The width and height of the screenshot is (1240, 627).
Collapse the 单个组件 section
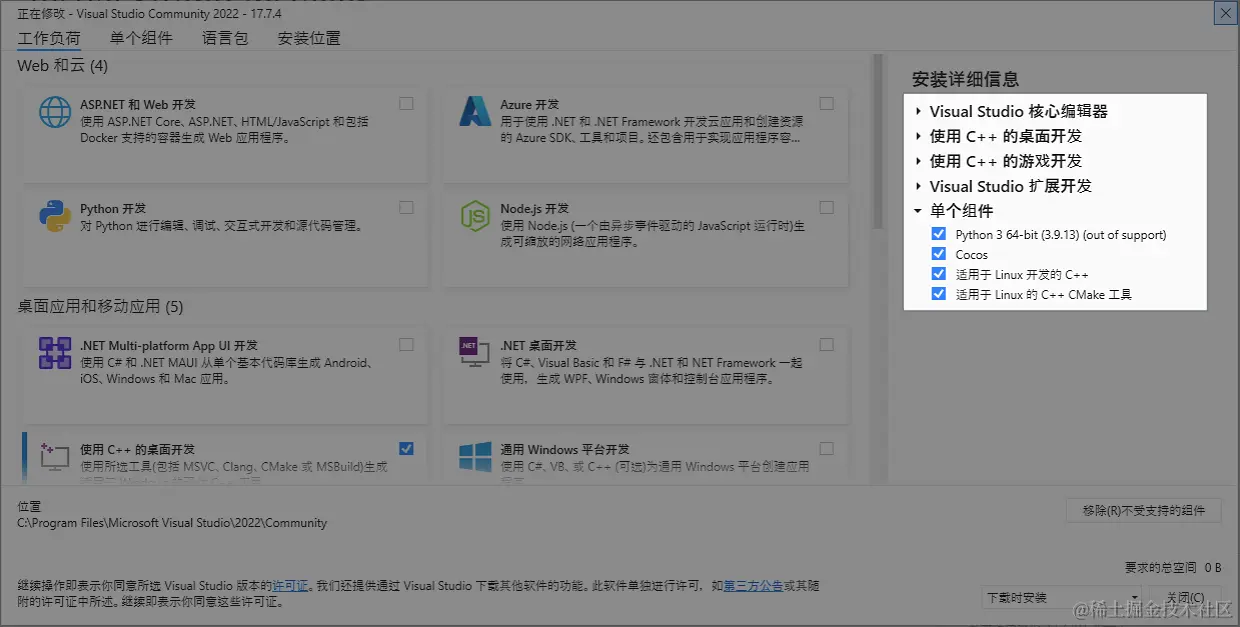click(918, 211)
